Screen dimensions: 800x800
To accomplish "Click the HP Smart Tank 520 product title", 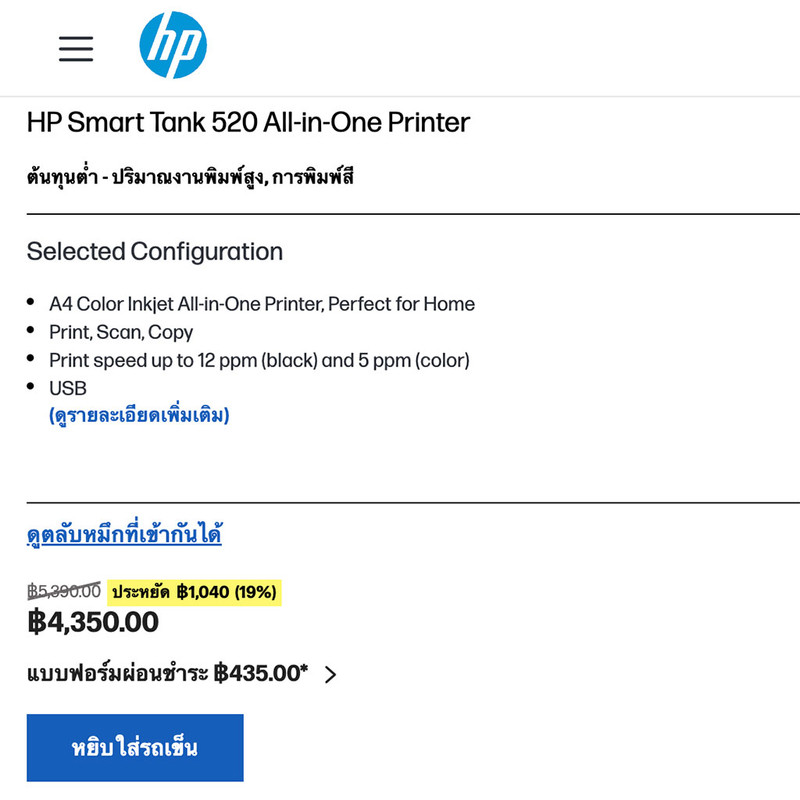I will tap(248, 122).
